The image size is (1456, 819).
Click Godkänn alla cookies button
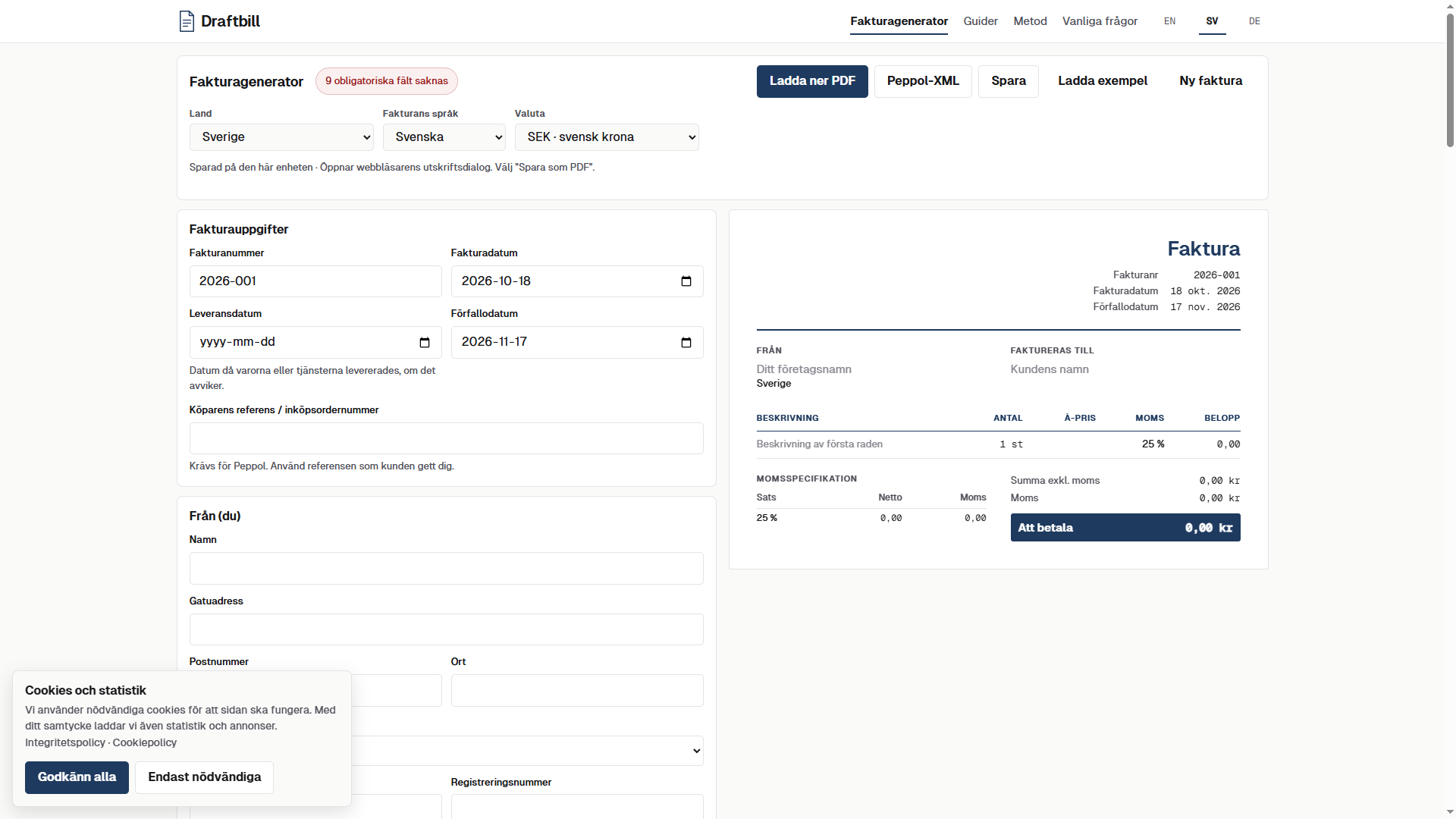[77, 777]
